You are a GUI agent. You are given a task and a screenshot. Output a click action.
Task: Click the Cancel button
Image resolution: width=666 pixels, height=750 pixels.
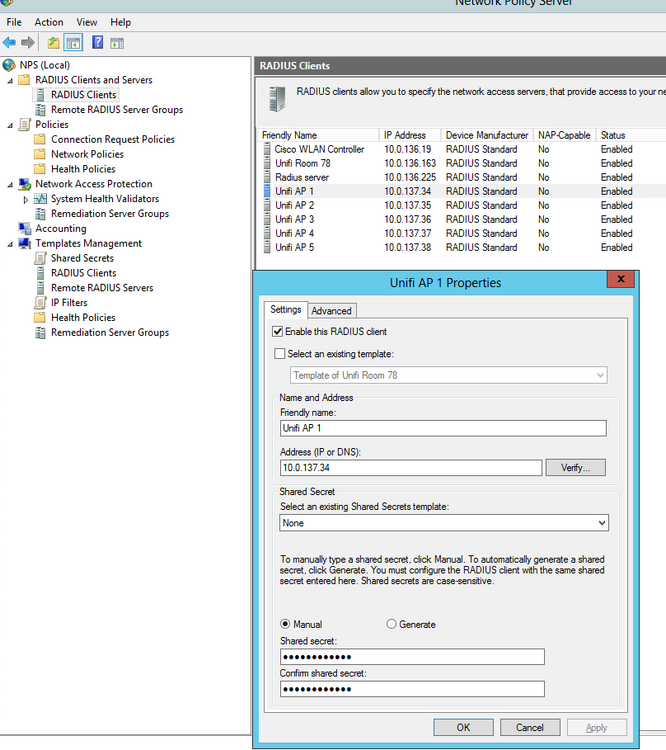[x=530, y=728]
